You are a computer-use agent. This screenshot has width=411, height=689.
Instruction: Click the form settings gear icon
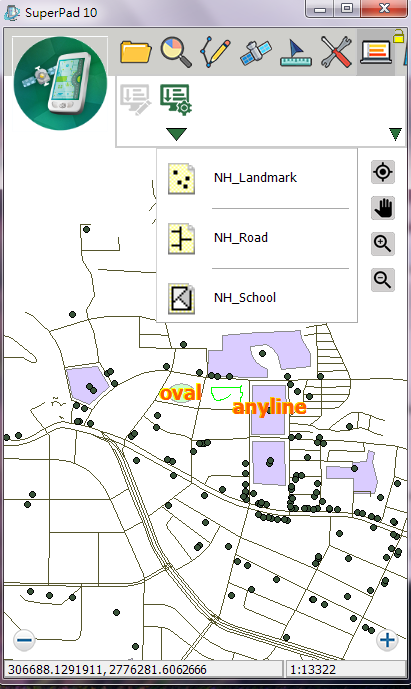176,100
